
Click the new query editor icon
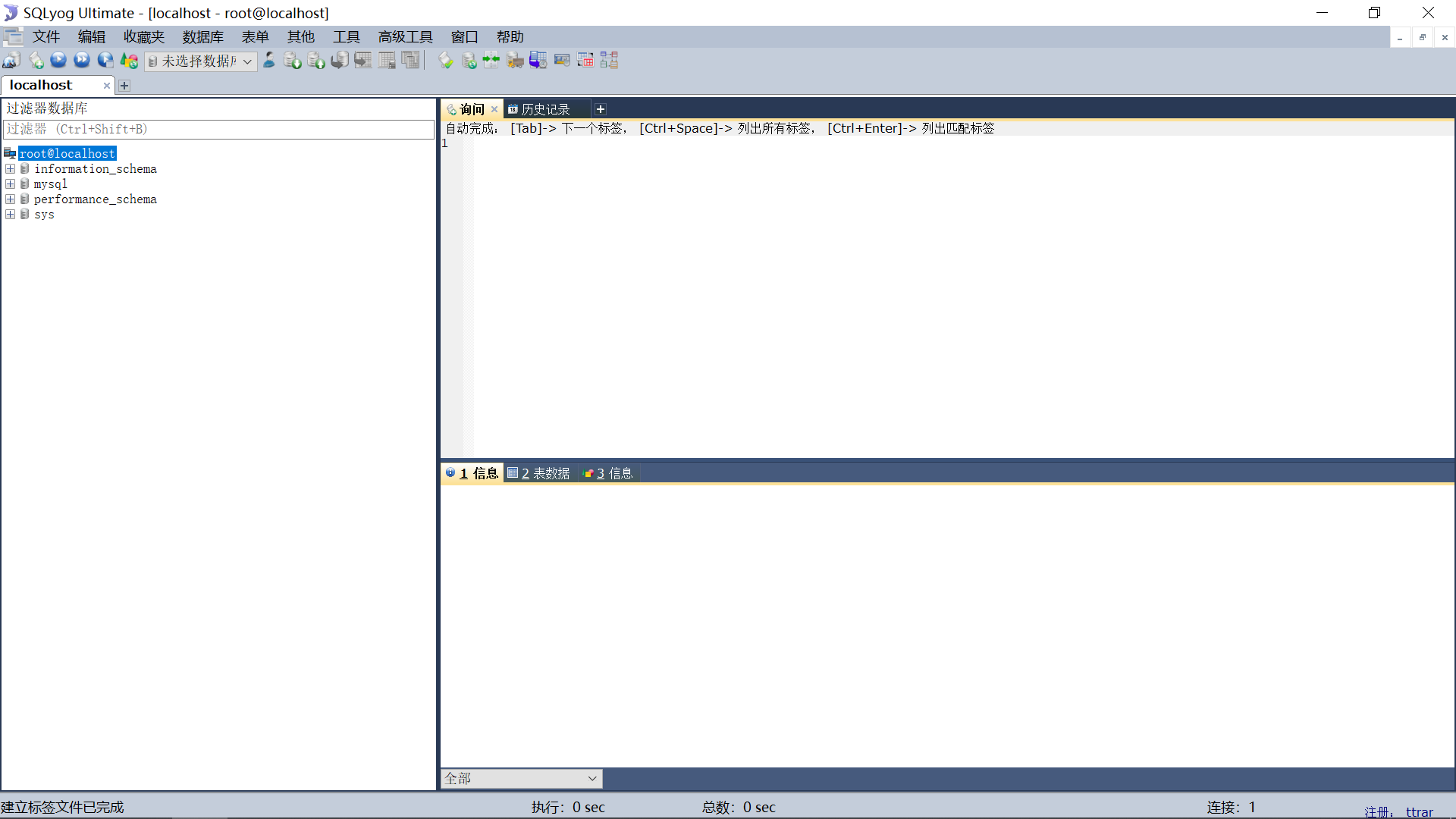point(36,61)
